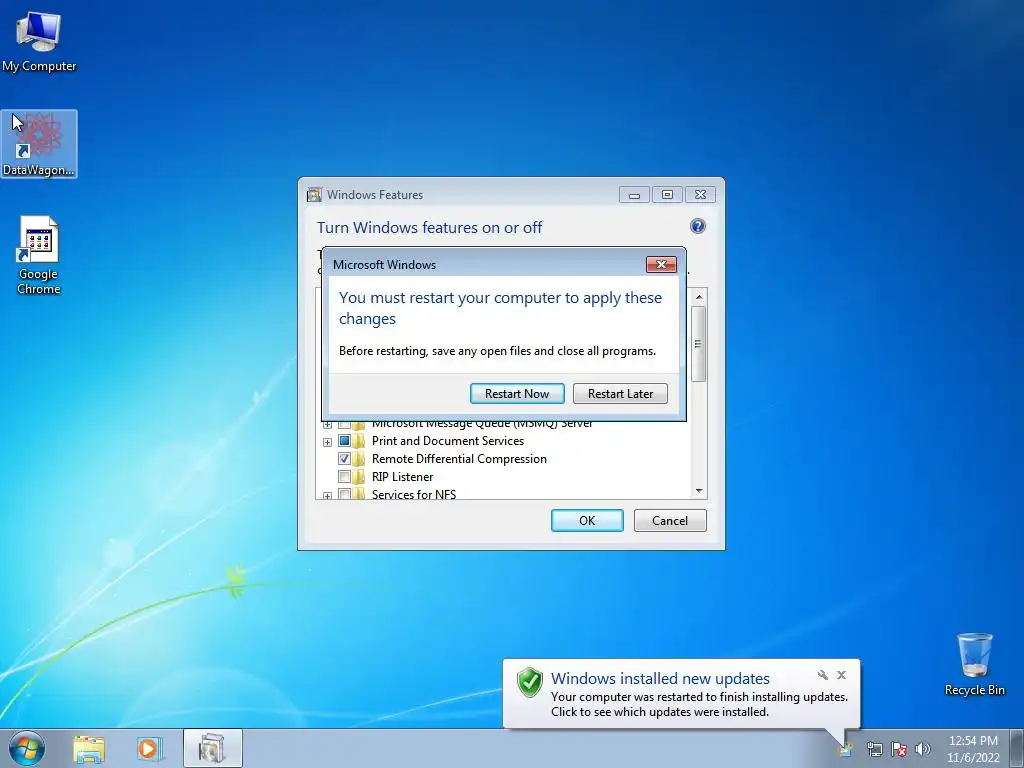Cancel the Windows Features window
Viewport: 1024px width, 768px height.
coord(670,520)
